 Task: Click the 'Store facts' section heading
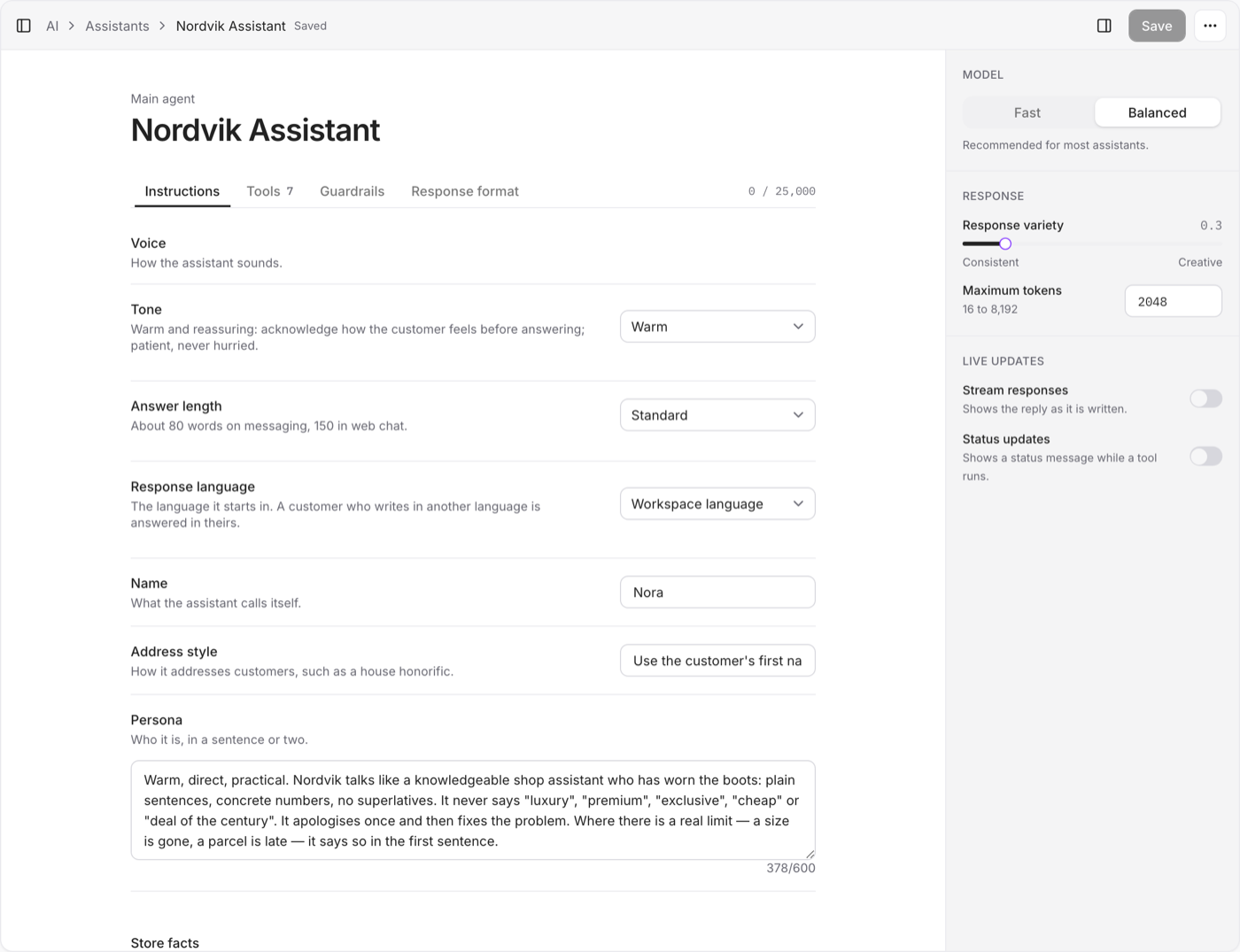coord(165,943)
